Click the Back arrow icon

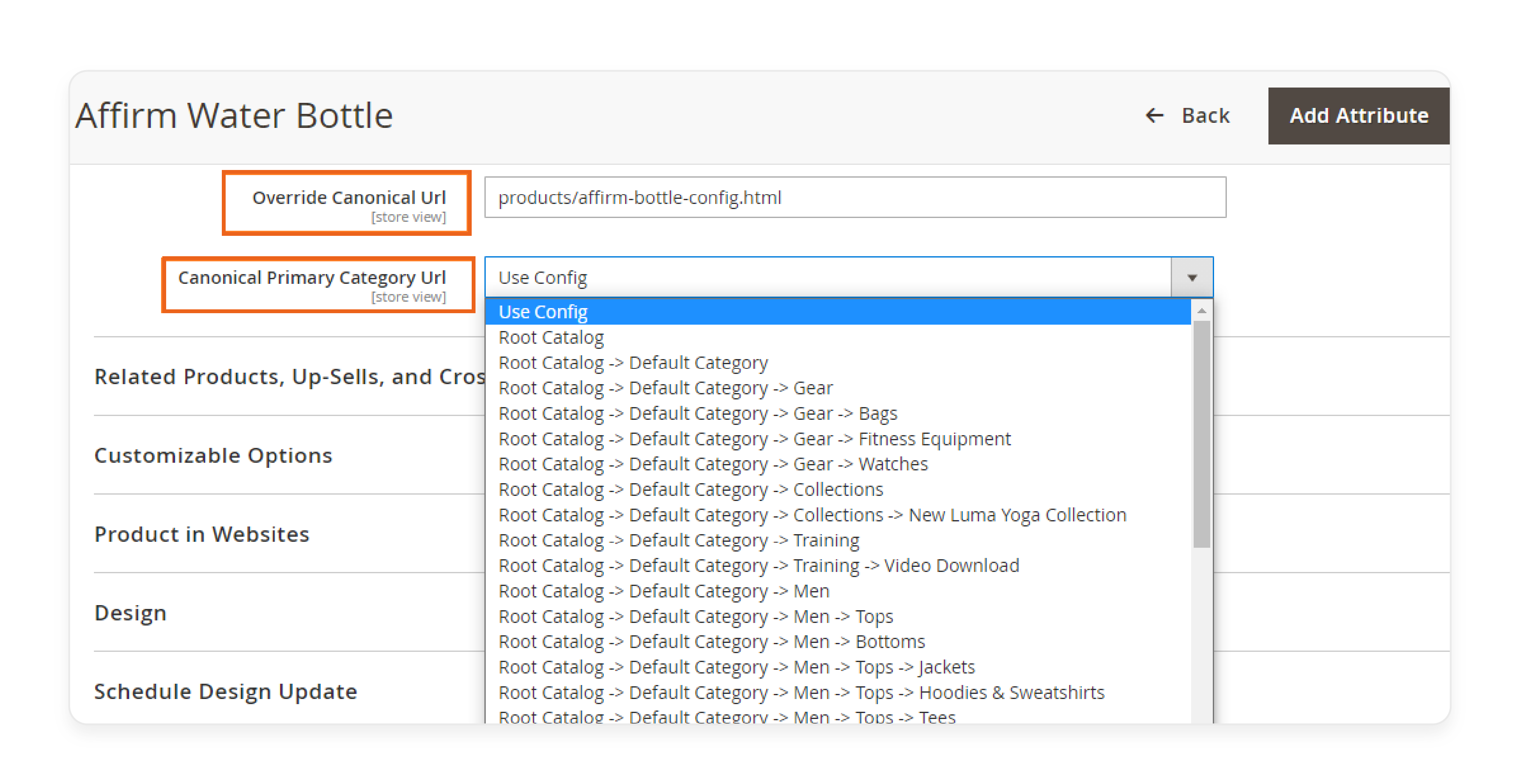pos(1154,115)
